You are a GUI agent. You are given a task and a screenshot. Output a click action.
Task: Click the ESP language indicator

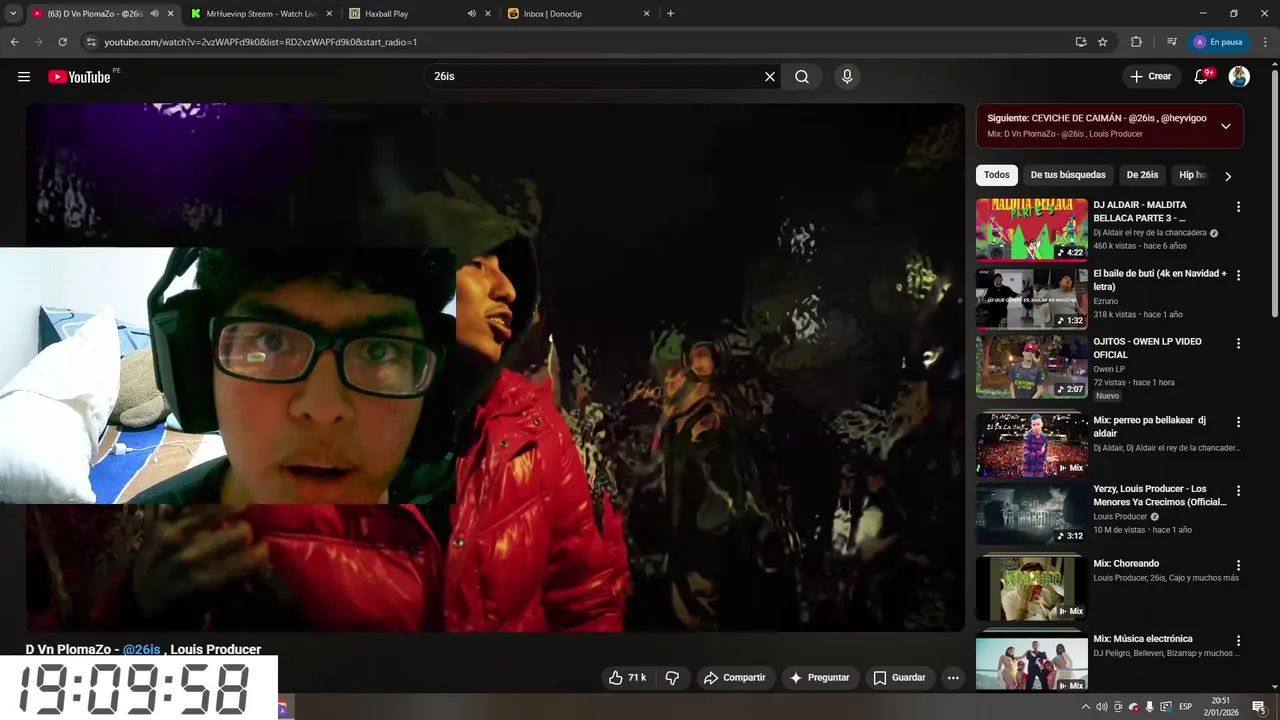(x=1185, y=707)
